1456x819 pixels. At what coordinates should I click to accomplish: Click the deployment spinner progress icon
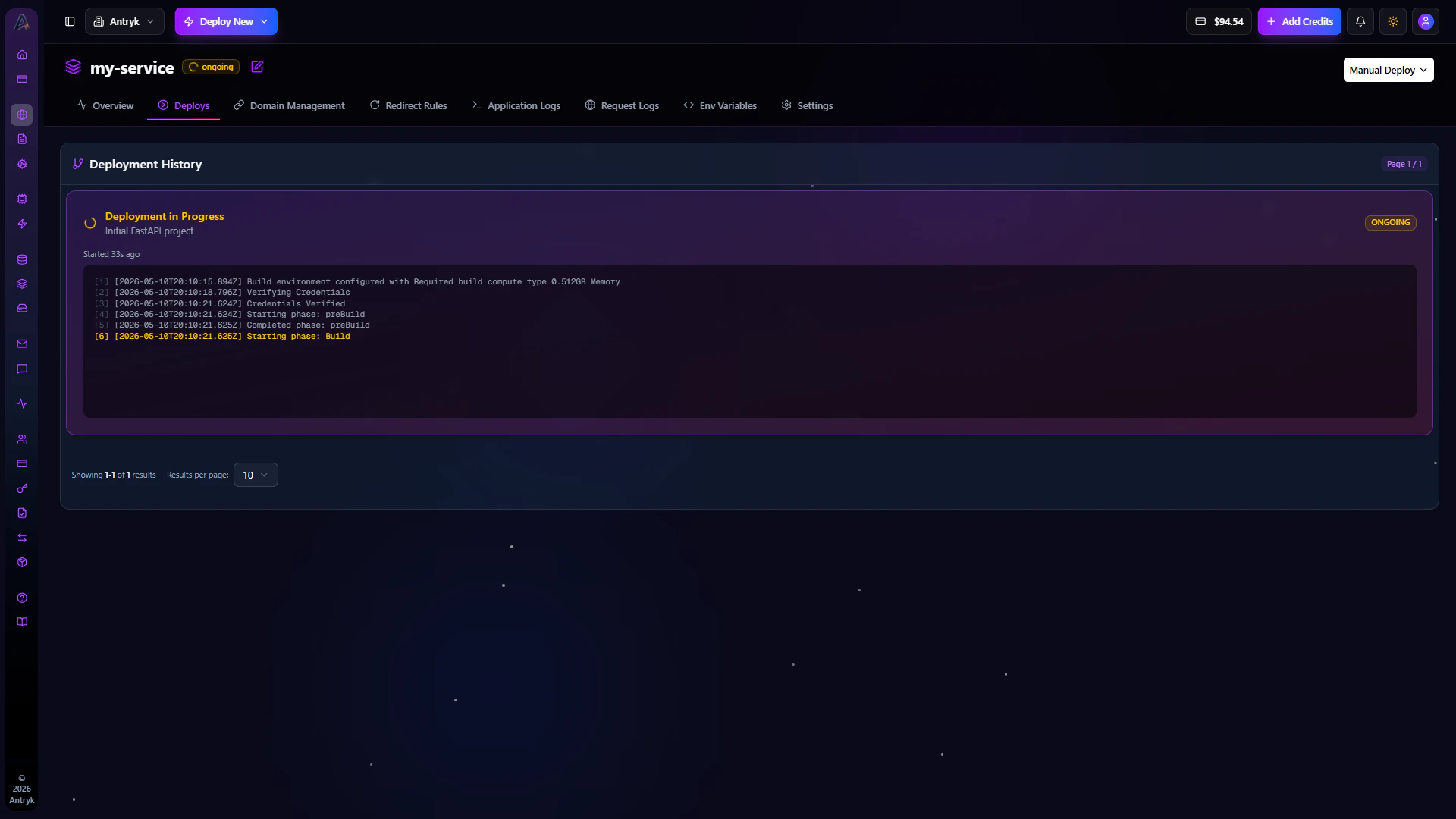(90, 223)
